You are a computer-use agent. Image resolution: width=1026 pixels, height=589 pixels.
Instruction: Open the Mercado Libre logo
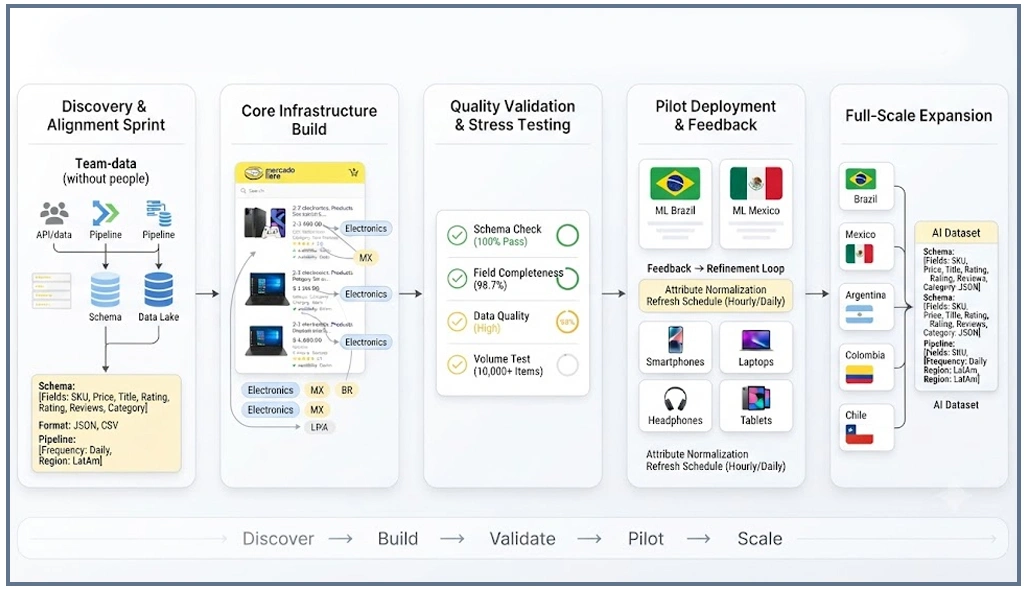click(x=270, y=173)
